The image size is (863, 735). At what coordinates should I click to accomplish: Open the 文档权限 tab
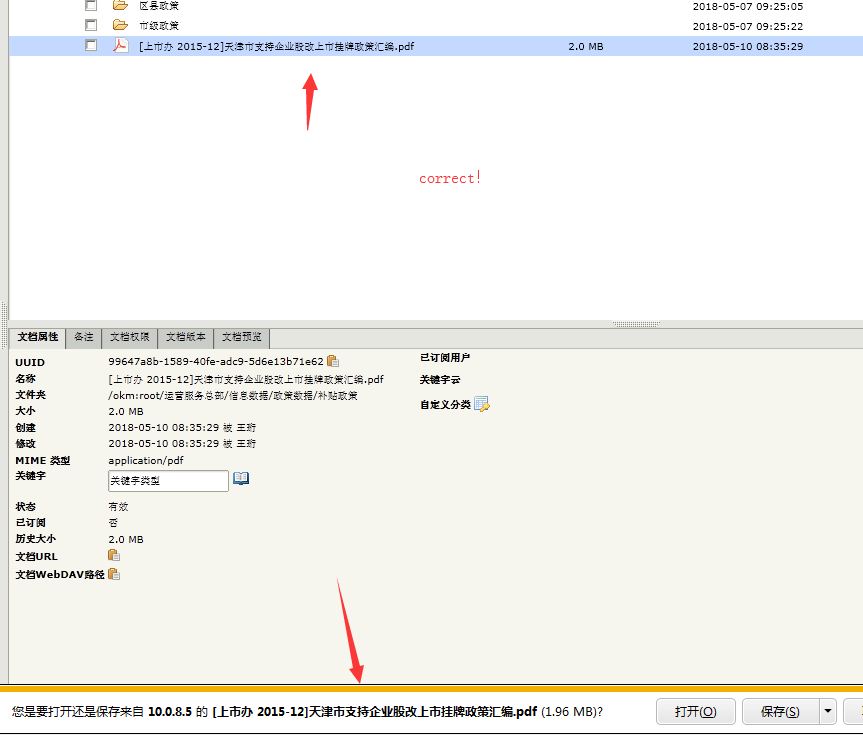pyautogui.click(x=129, y=338)
